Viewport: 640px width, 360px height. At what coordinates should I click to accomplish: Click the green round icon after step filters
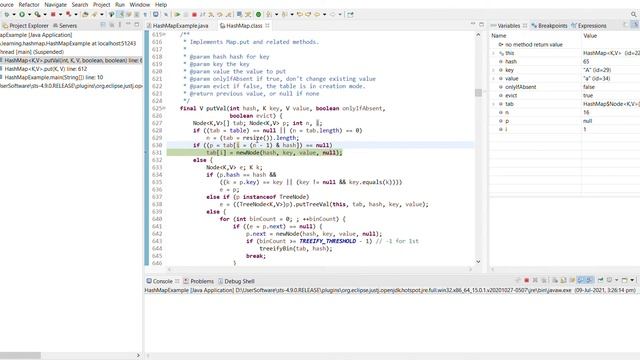tap(258, 14)
